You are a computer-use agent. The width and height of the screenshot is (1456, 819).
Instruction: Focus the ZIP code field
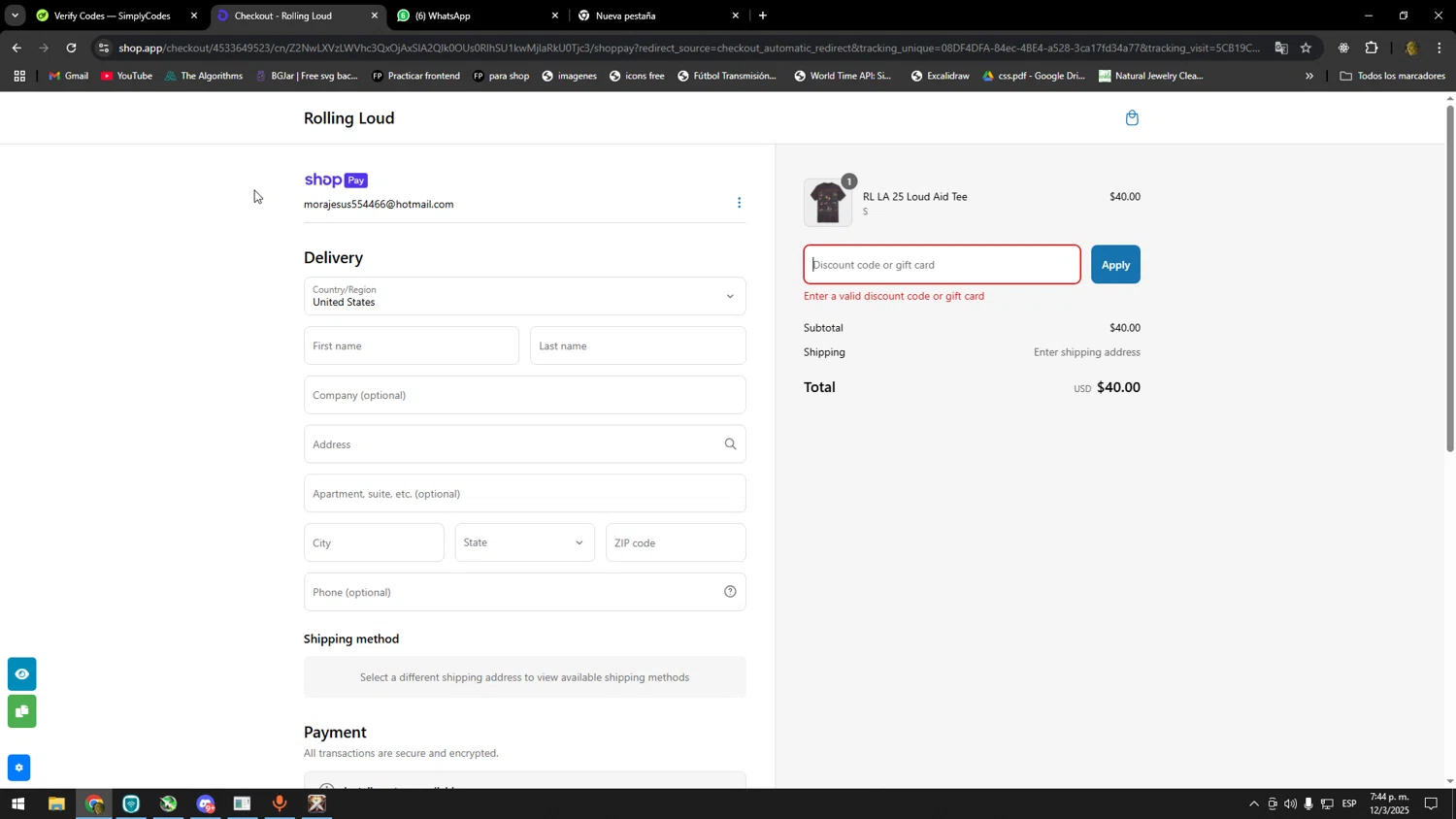676,542
